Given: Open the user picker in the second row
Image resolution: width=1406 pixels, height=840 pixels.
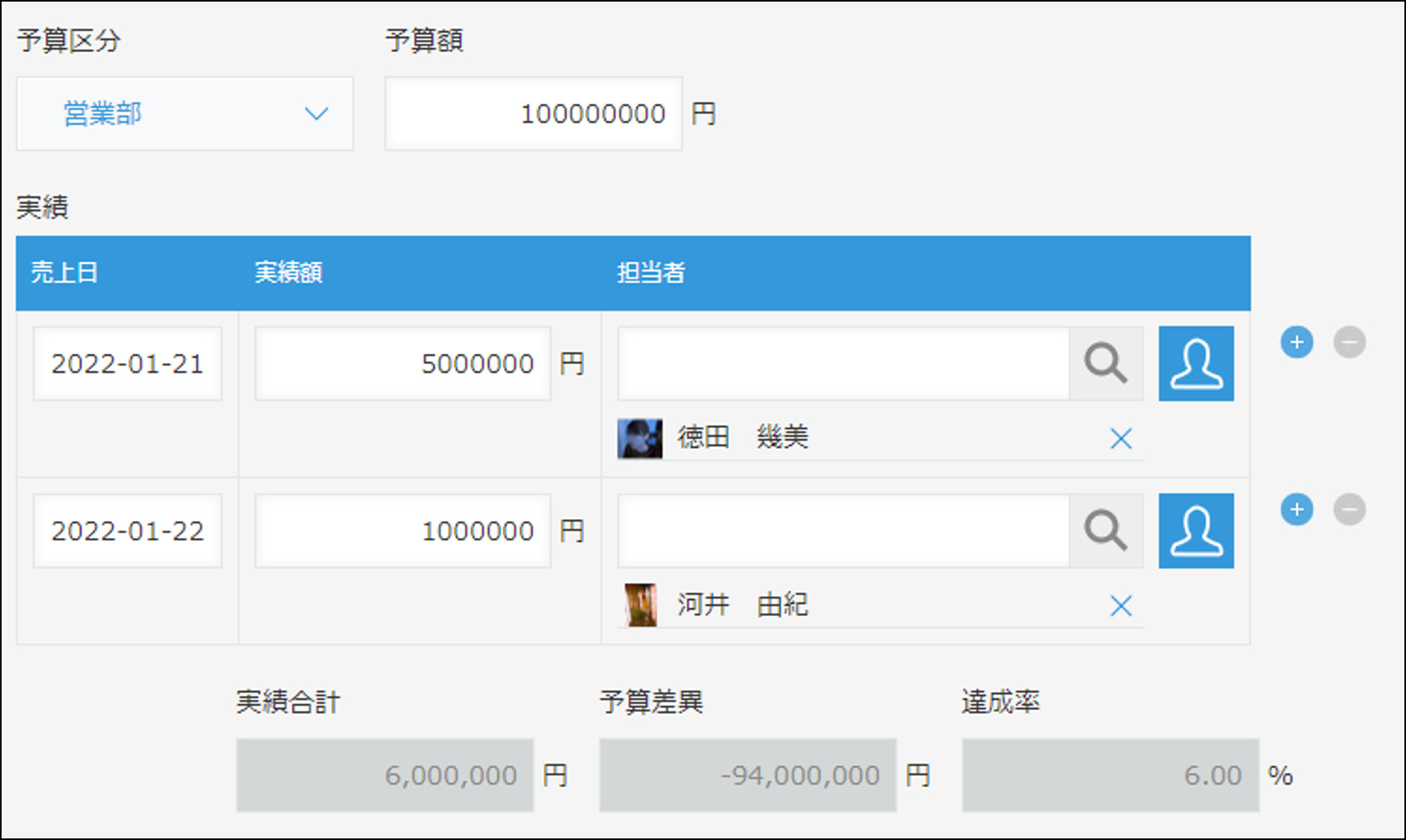Looking at the screenshot, I should coord(1196,531).
